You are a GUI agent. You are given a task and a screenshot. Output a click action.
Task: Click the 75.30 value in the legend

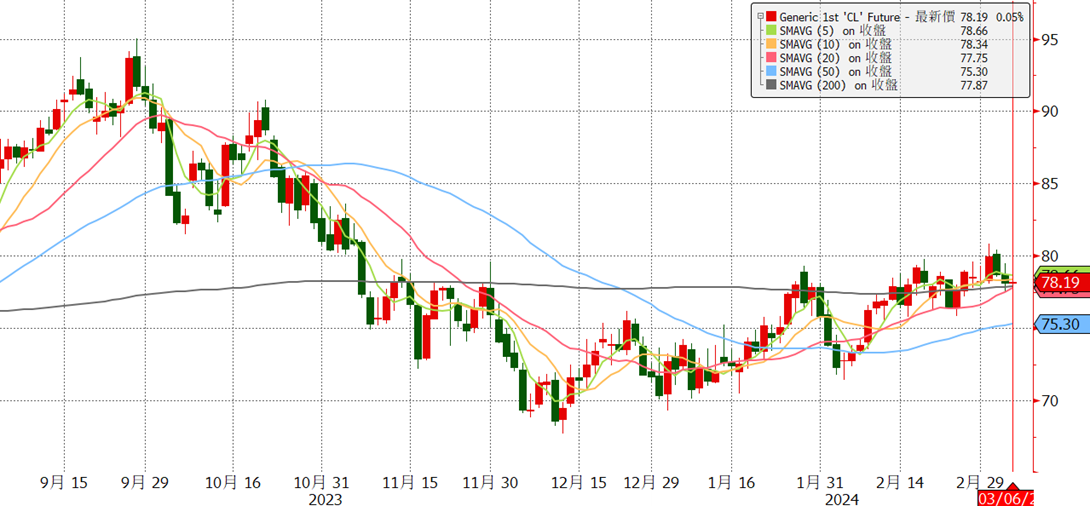[x=975, y=72]
